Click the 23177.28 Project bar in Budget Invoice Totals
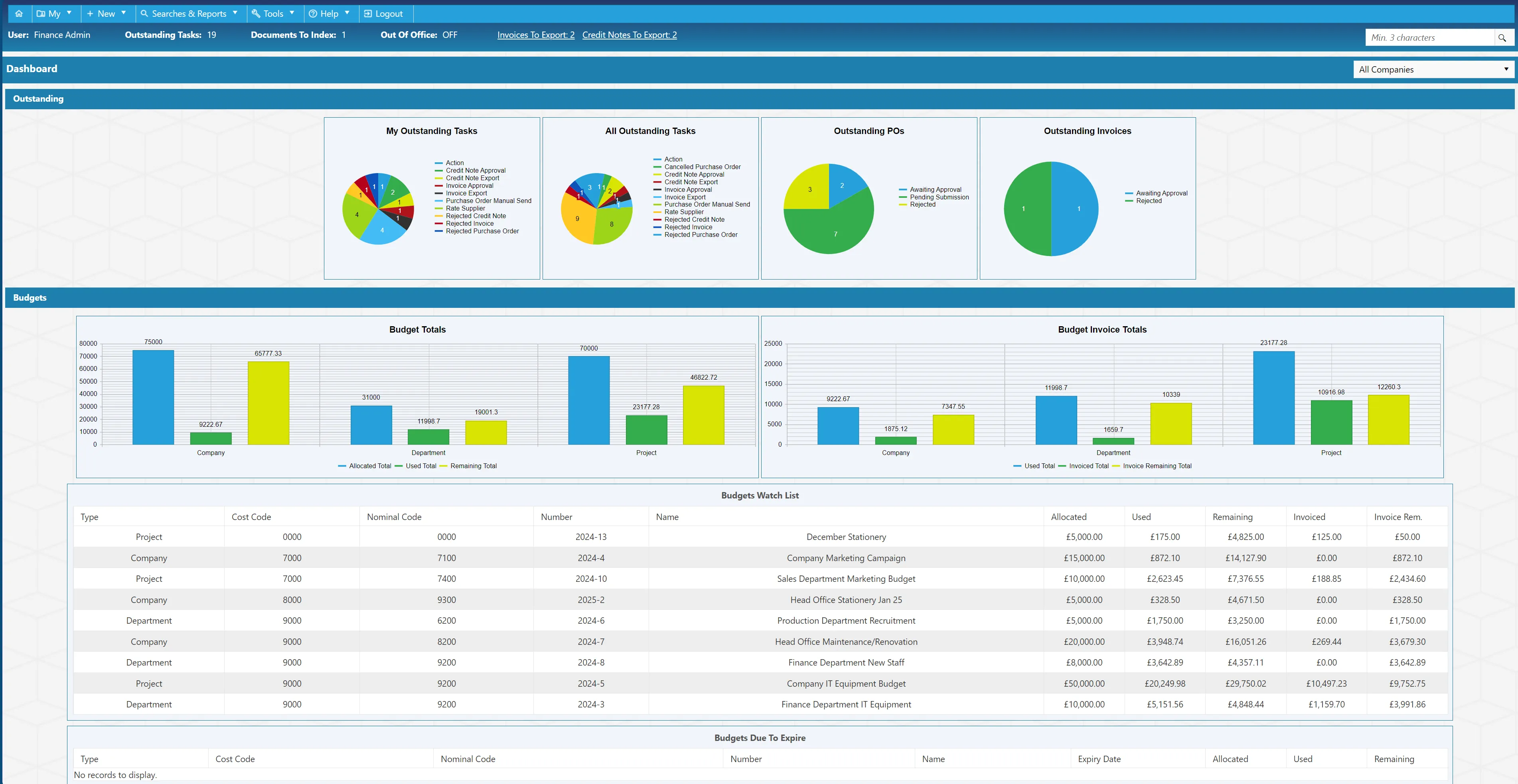 pyautogui.click(x=1273, y=398)
